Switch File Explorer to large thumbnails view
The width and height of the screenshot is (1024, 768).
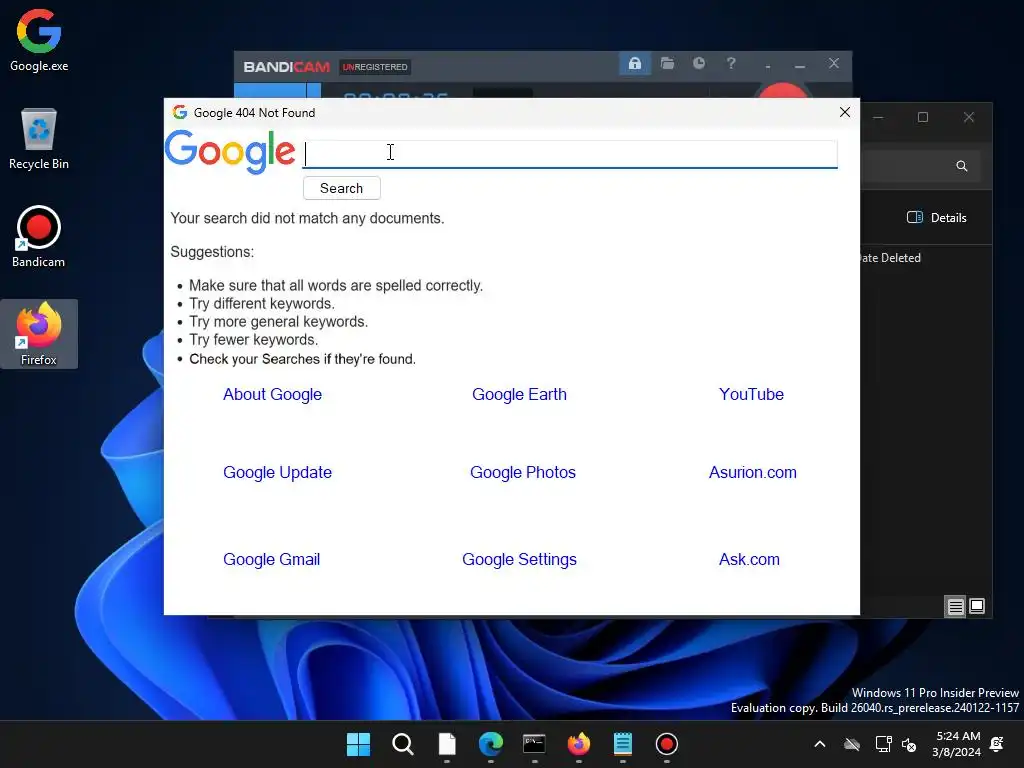pyautogui.click(x=977, y=606)
